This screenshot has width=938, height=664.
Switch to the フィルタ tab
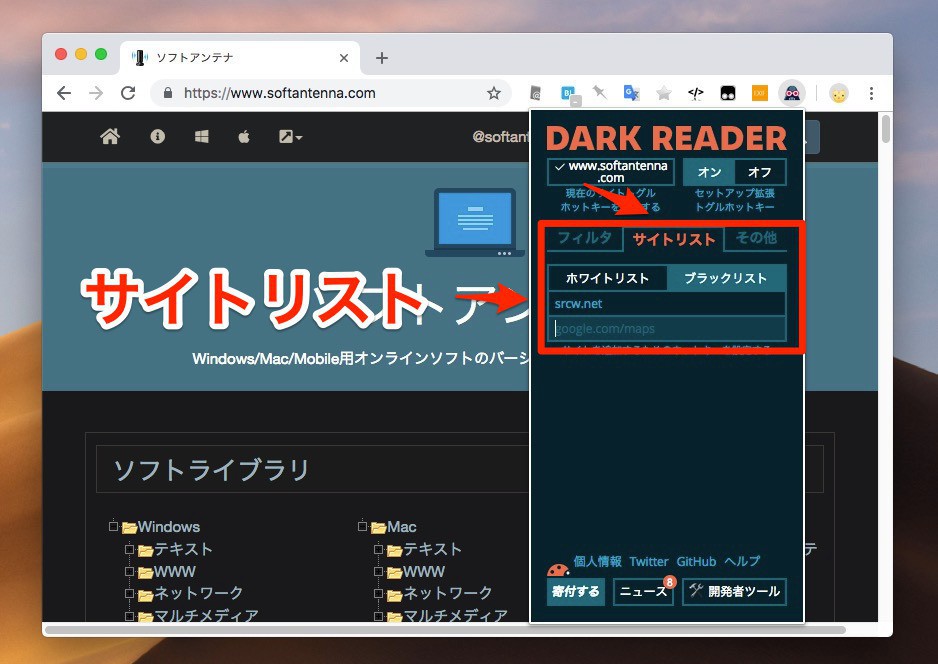click(x=584, y=238)
